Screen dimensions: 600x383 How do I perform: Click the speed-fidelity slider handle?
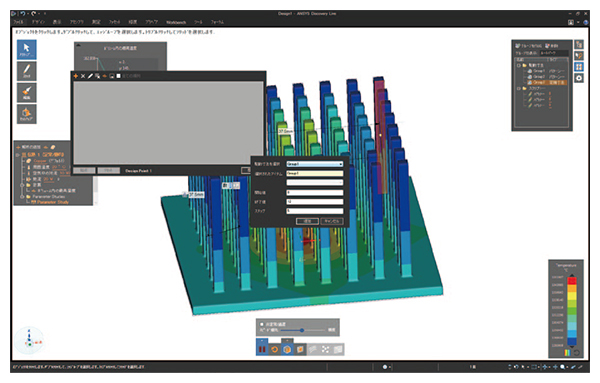pos(302,330)
